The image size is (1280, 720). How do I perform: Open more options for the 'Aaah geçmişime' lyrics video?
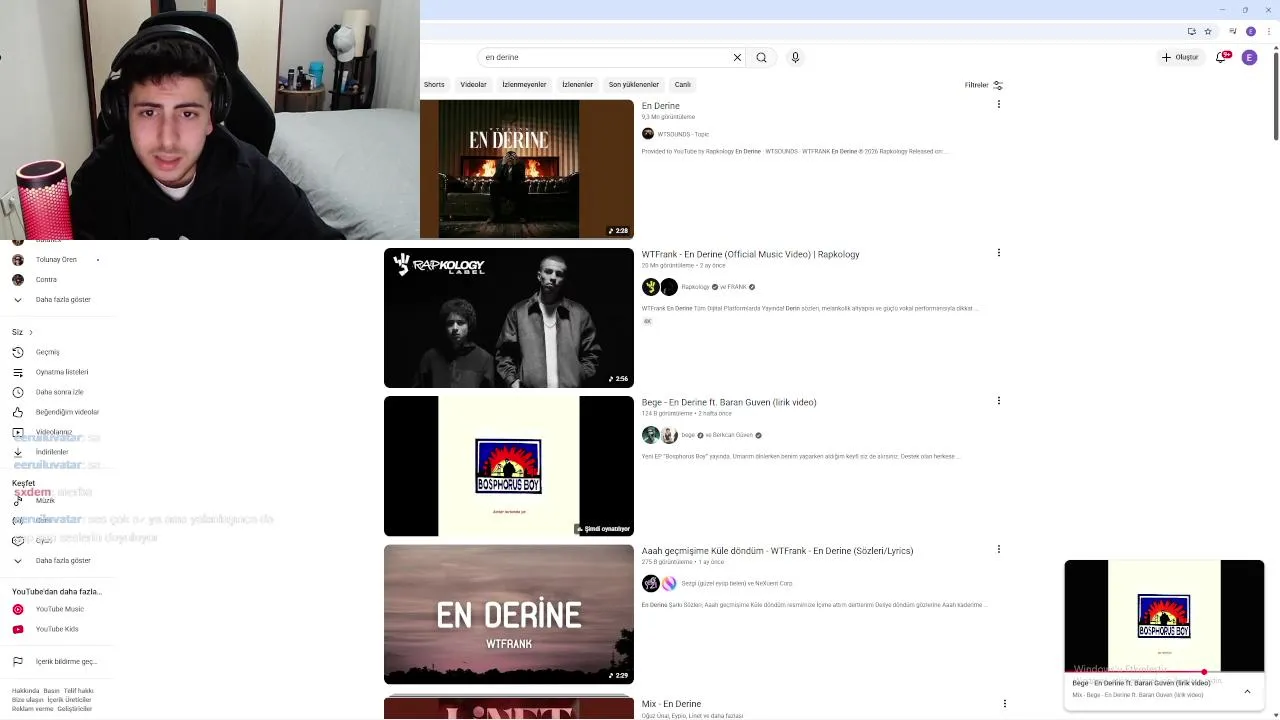998,549
